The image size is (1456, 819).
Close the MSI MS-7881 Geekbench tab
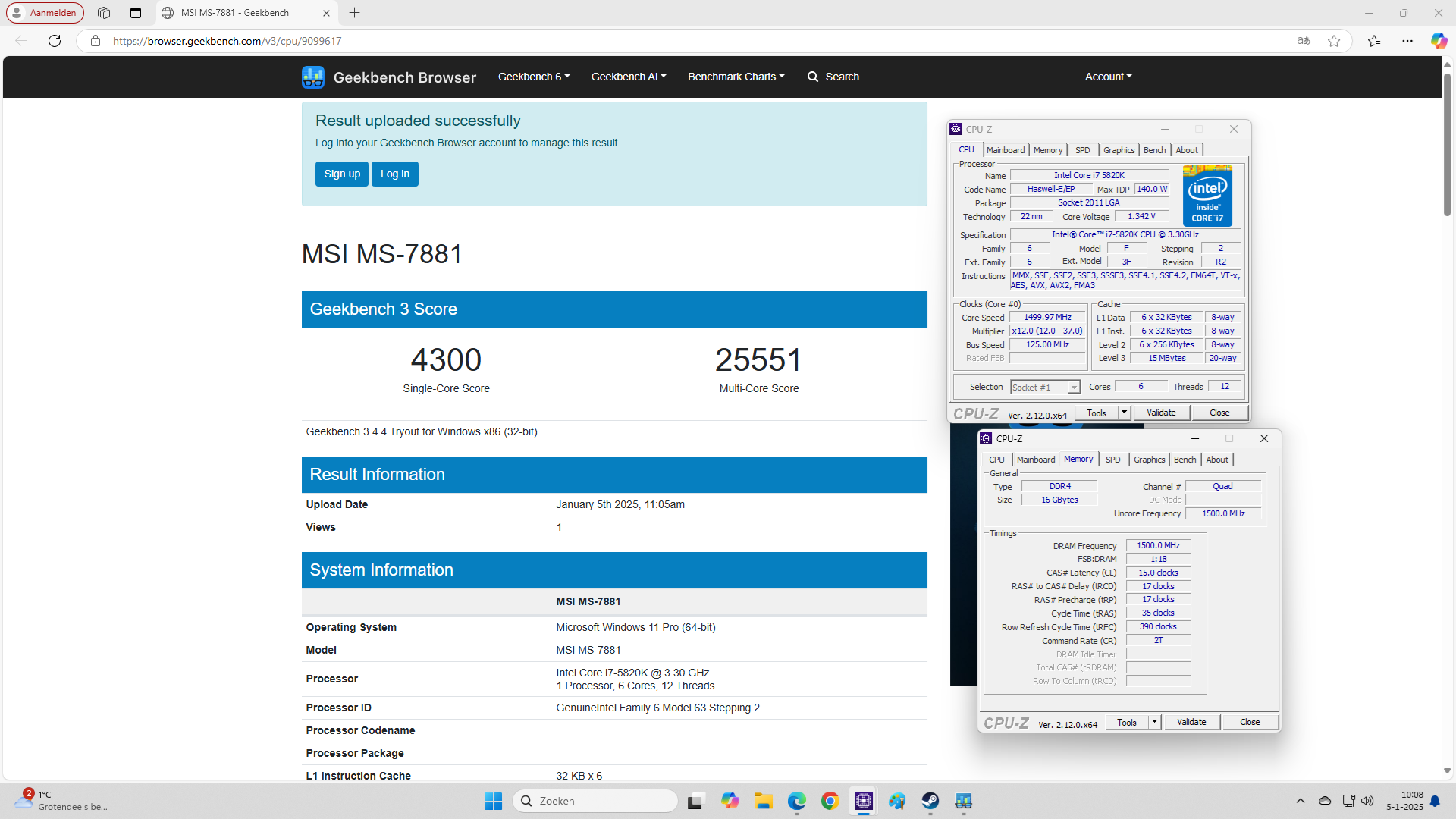point(326,13)
